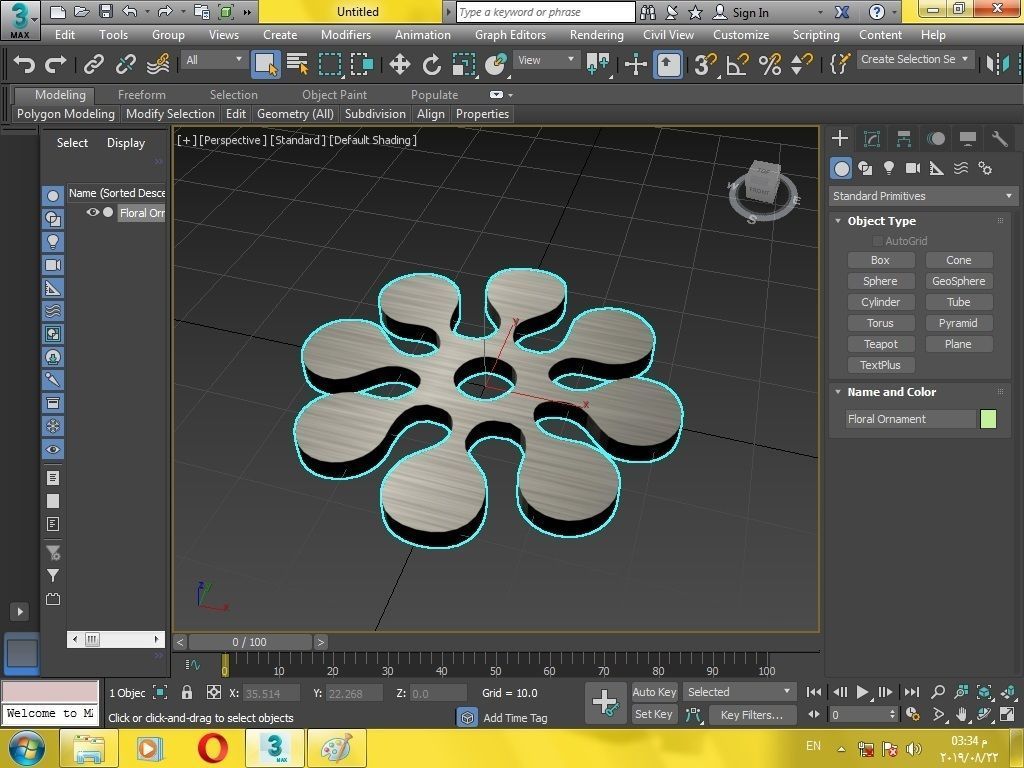Switch to the Freeform ribbon tab
This screenshot has width=1024, height=768.
[142, 95]
